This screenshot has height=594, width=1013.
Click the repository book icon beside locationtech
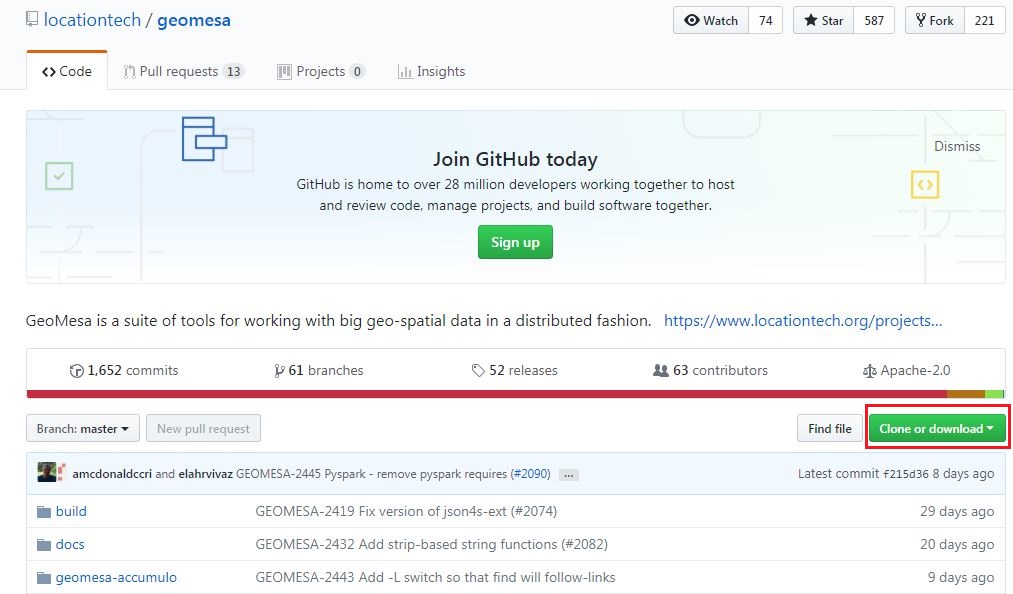click(32, 19)
